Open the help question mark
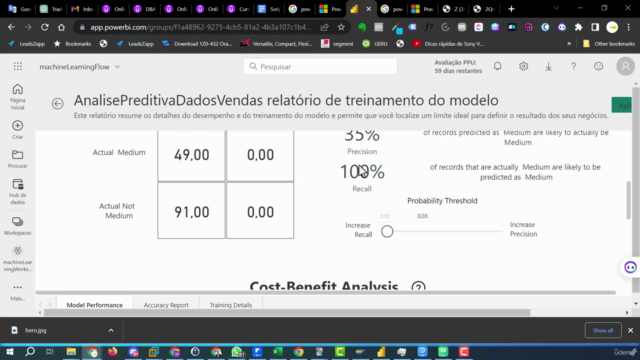 573,66
